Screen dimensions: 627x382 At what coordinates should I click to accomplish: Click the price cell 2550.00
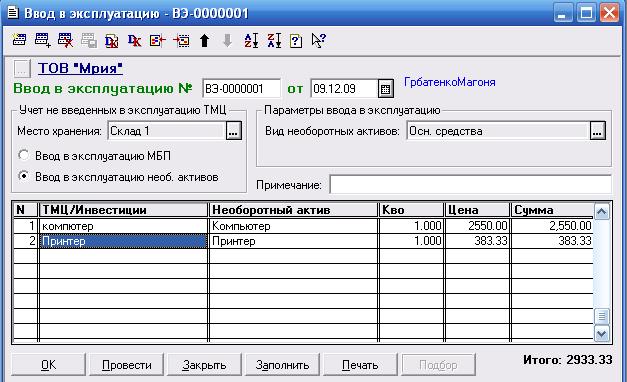tap(477, 226)
